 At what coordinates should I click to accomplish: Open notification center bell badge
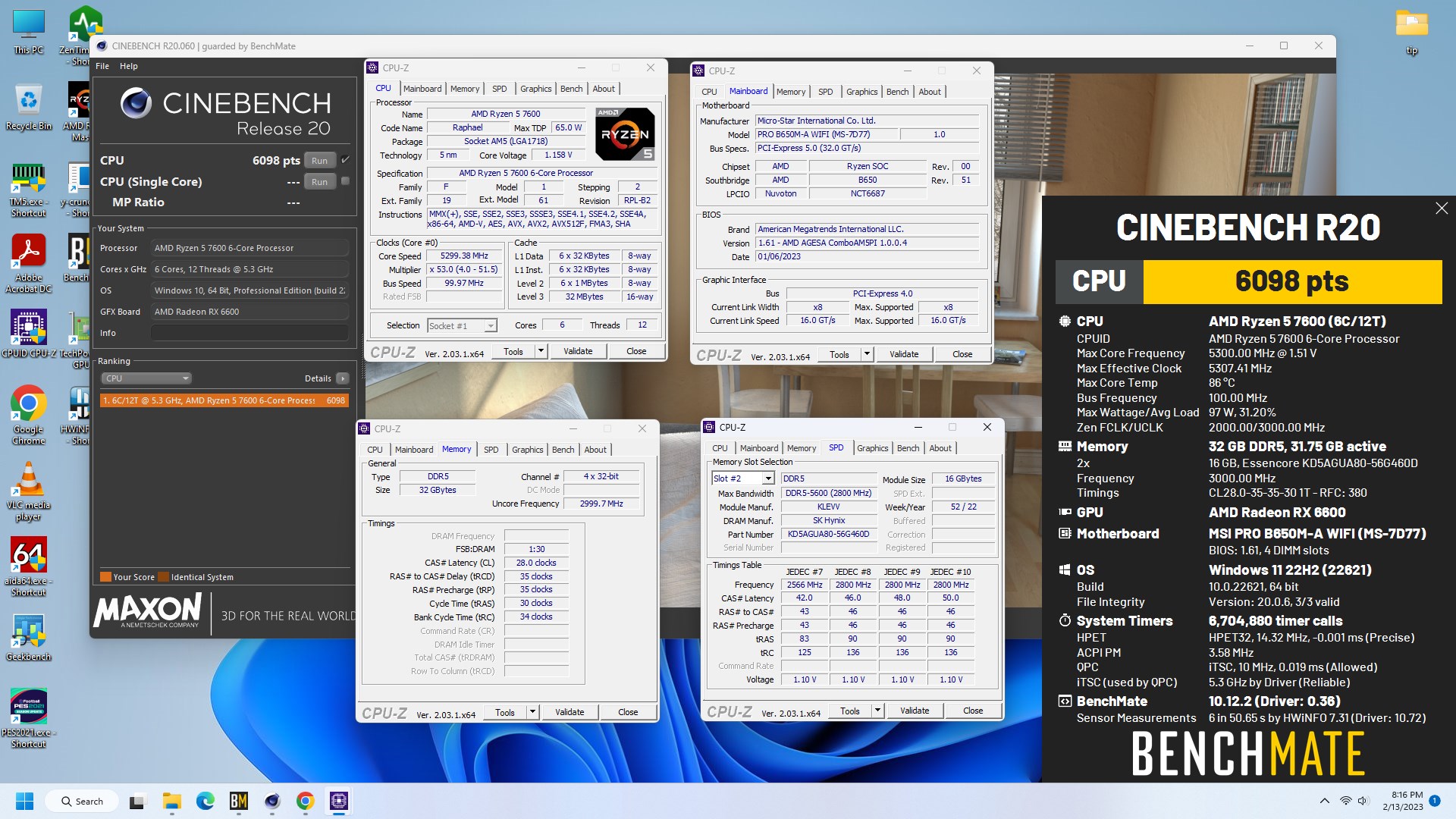pyautogui.click(x=1435, y=801)
